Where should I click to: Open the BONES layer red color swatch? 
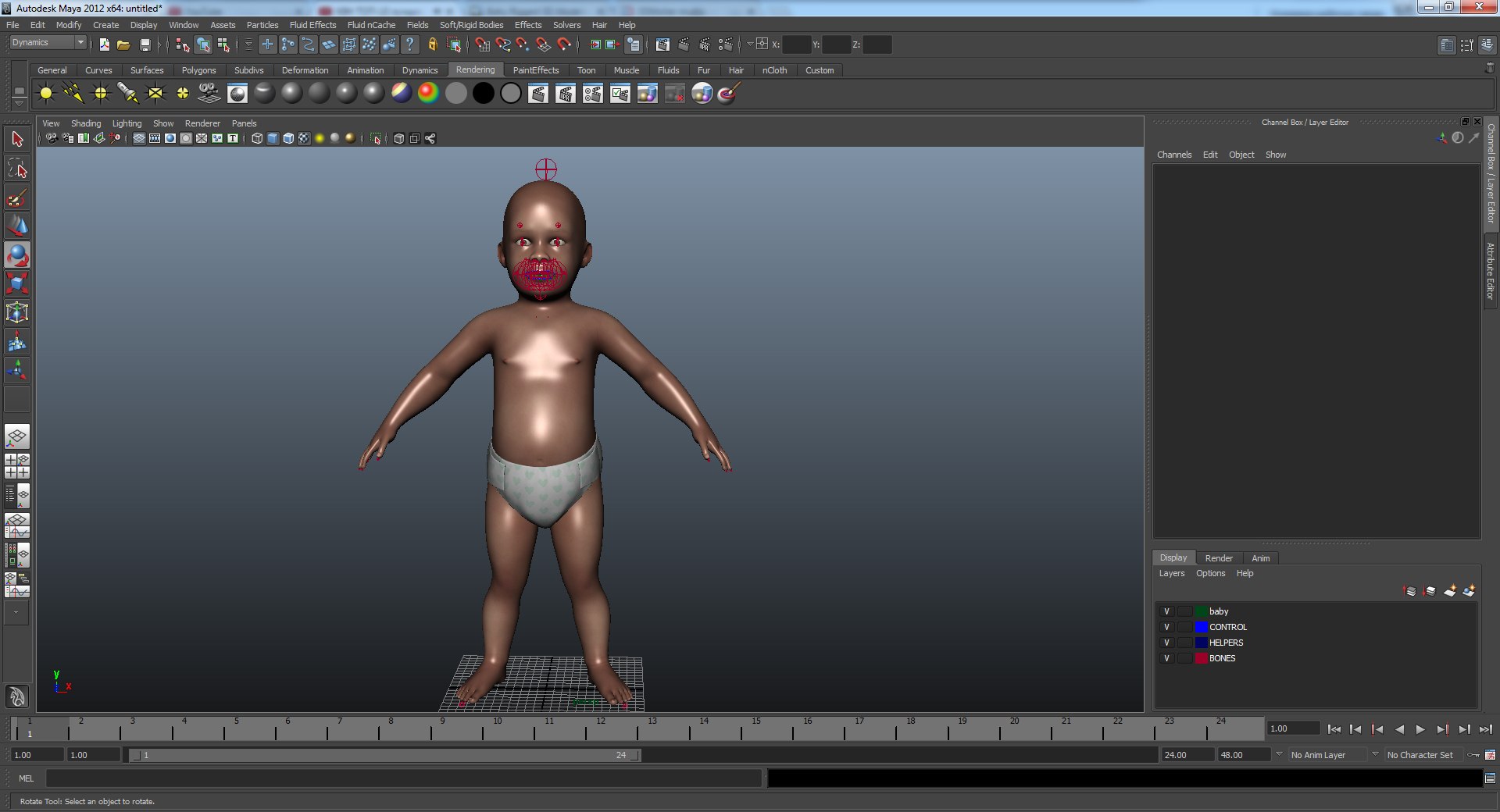(1202, 658)
